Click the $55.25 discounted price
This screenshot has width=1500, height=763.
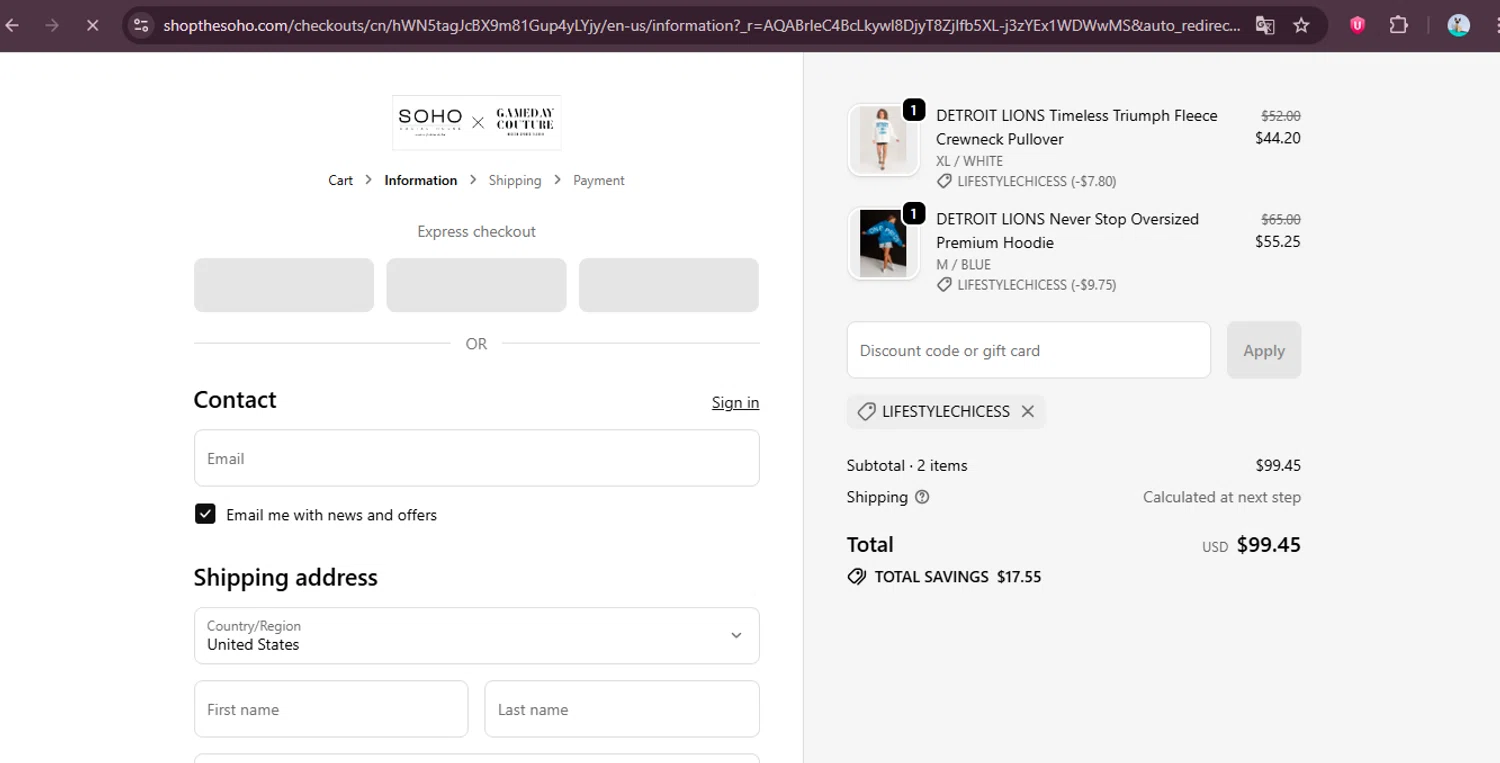click(1278, 241)
